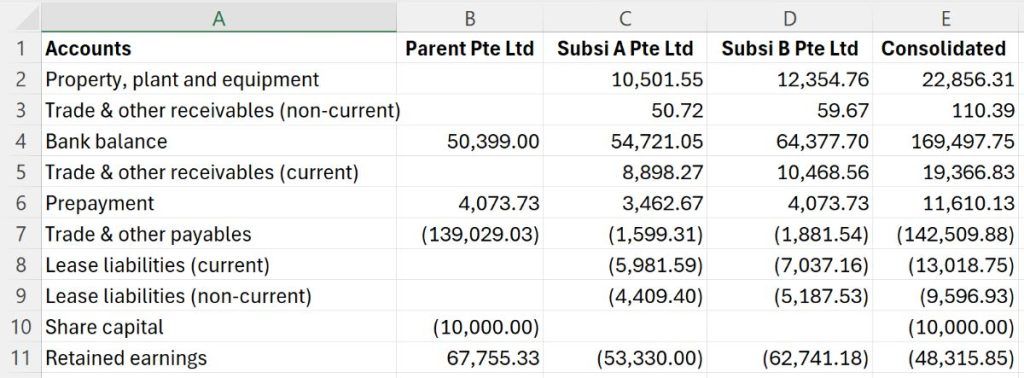
Task: Select column B header
Action: [x=470, y=18]
